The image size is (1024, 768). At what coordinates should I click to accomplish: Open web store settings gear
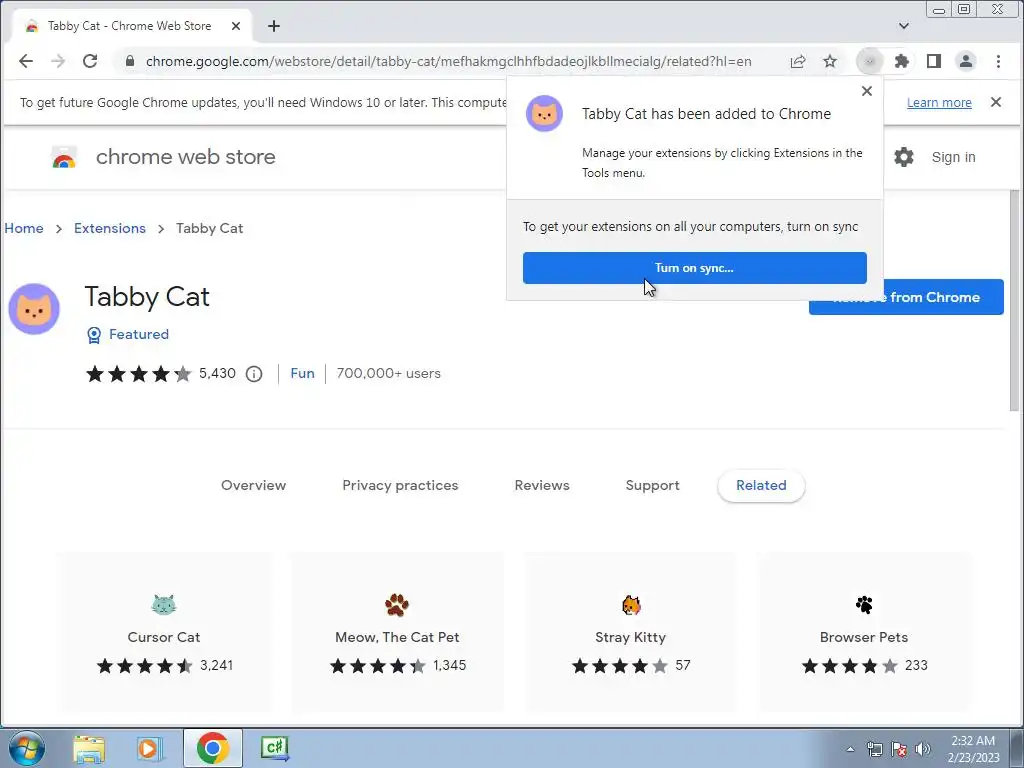click(x=904, y=157)
